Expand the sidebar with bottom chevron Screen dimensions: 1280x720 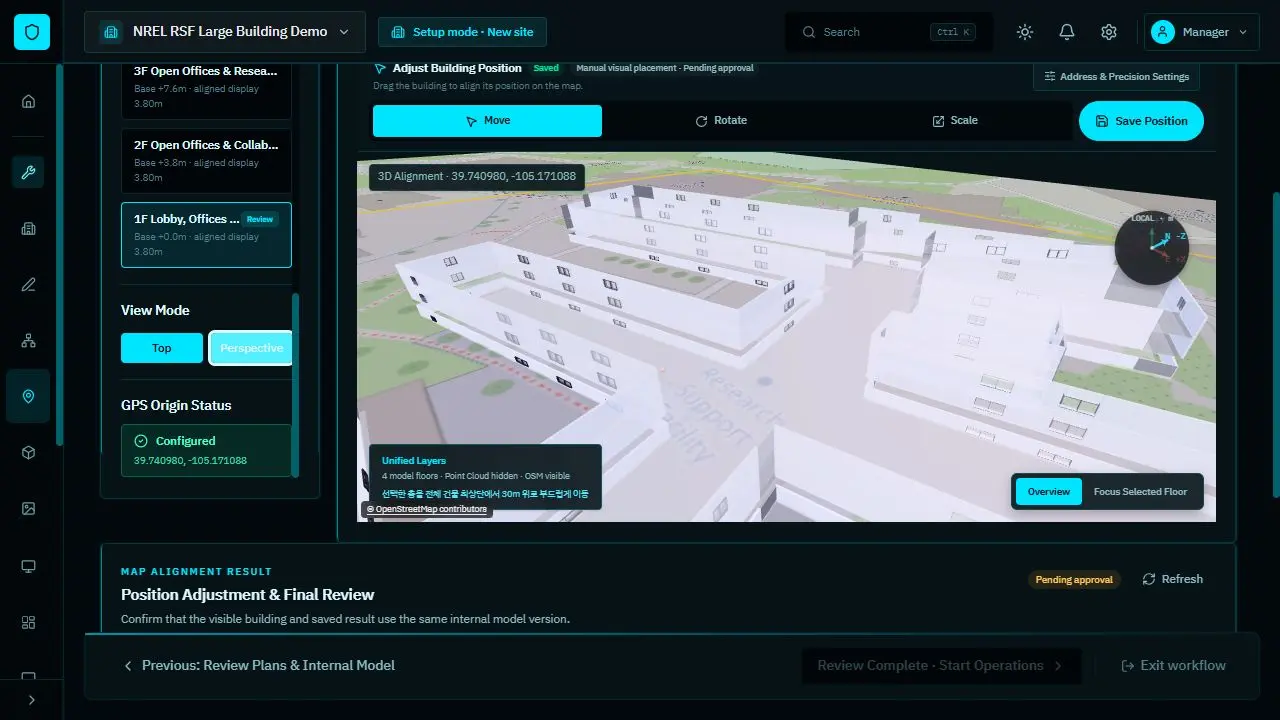pos(31,700)
